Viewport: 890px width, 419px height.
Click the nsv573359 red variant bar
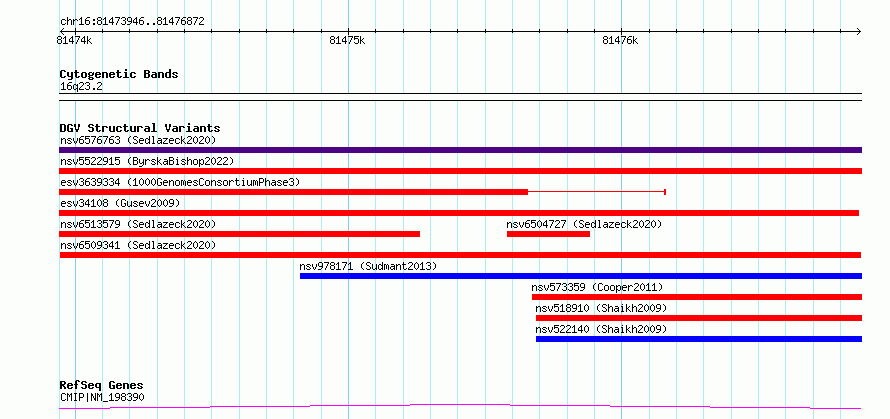(x=696, y=297)
